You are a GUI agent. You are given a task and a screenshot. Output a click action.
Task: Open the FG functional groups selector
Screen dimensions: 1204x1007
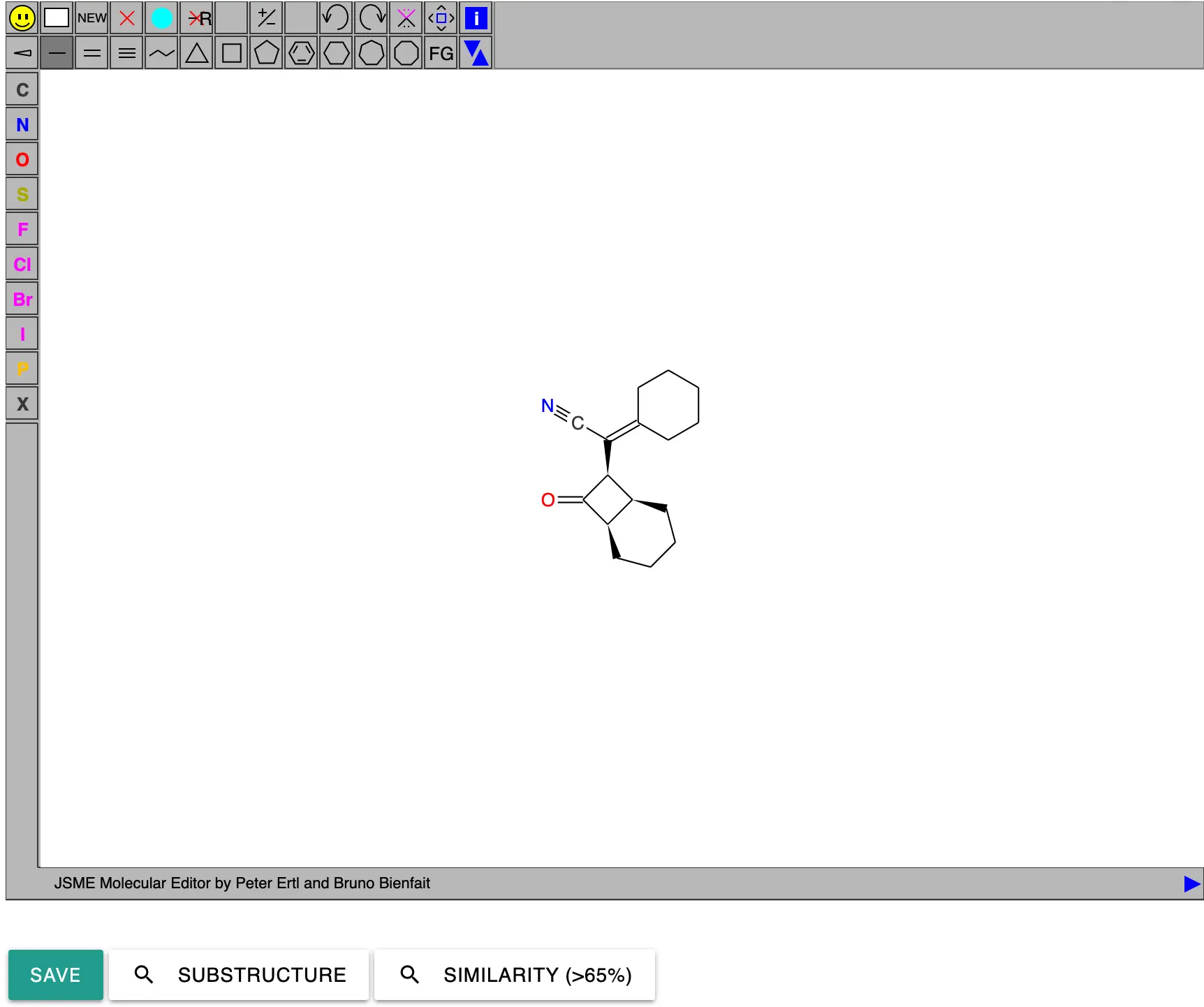[x=440, y=52]
